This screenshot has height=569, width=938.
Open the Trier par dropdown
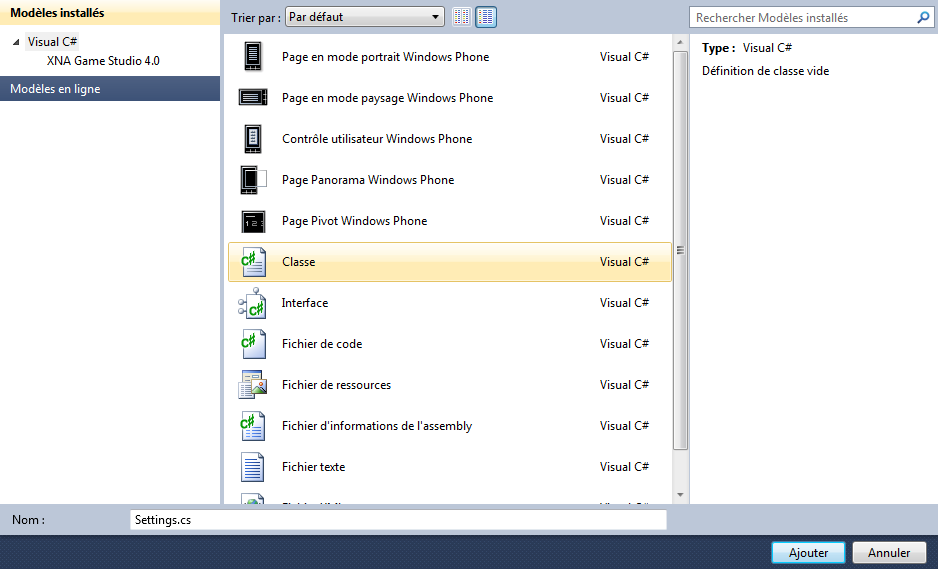coord(364,17)
